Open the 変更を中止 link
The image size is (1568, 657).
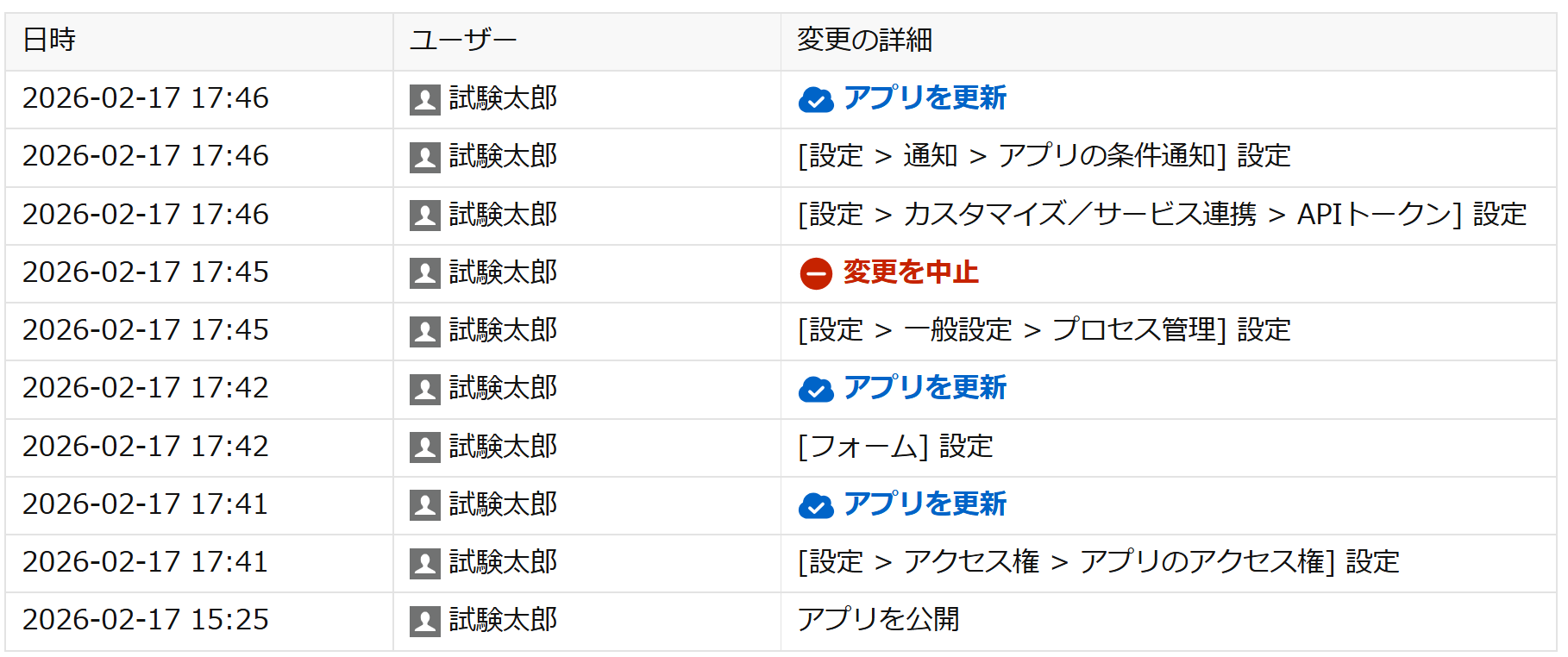click(x=910, y=272)
